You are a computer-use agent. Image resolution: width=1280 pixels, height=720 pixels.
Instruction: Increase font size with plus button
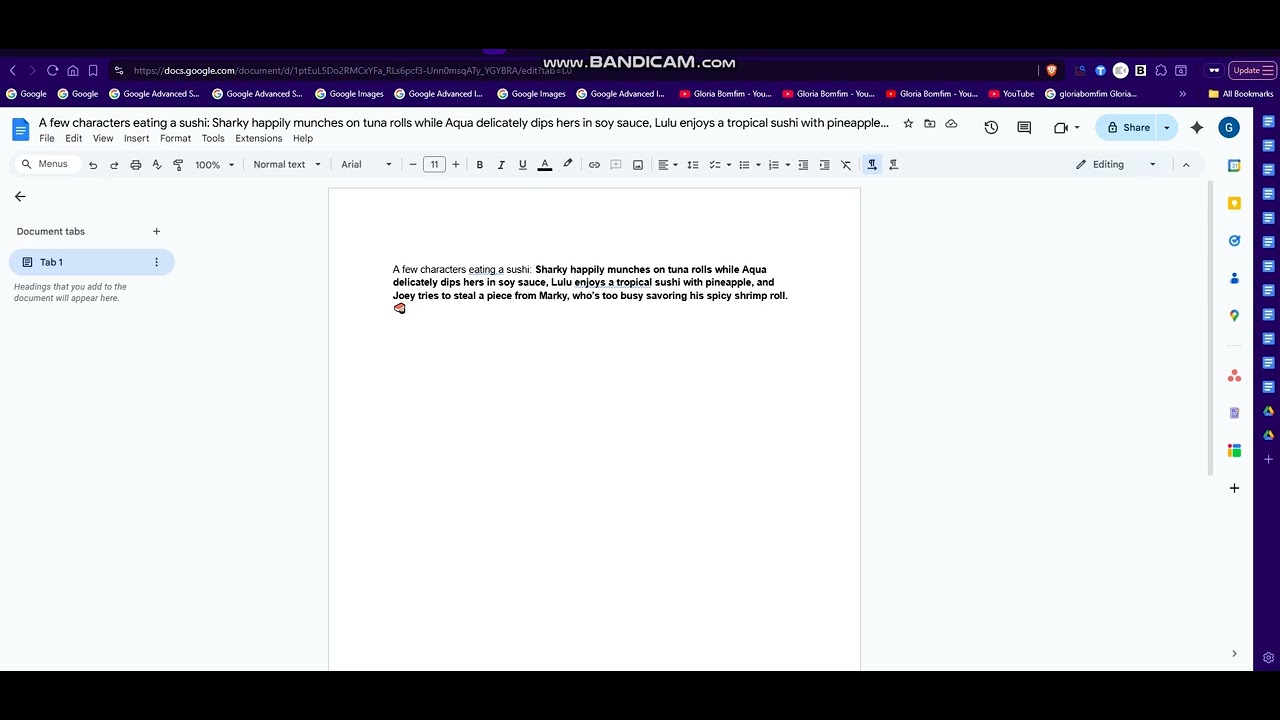click(456, 165)
